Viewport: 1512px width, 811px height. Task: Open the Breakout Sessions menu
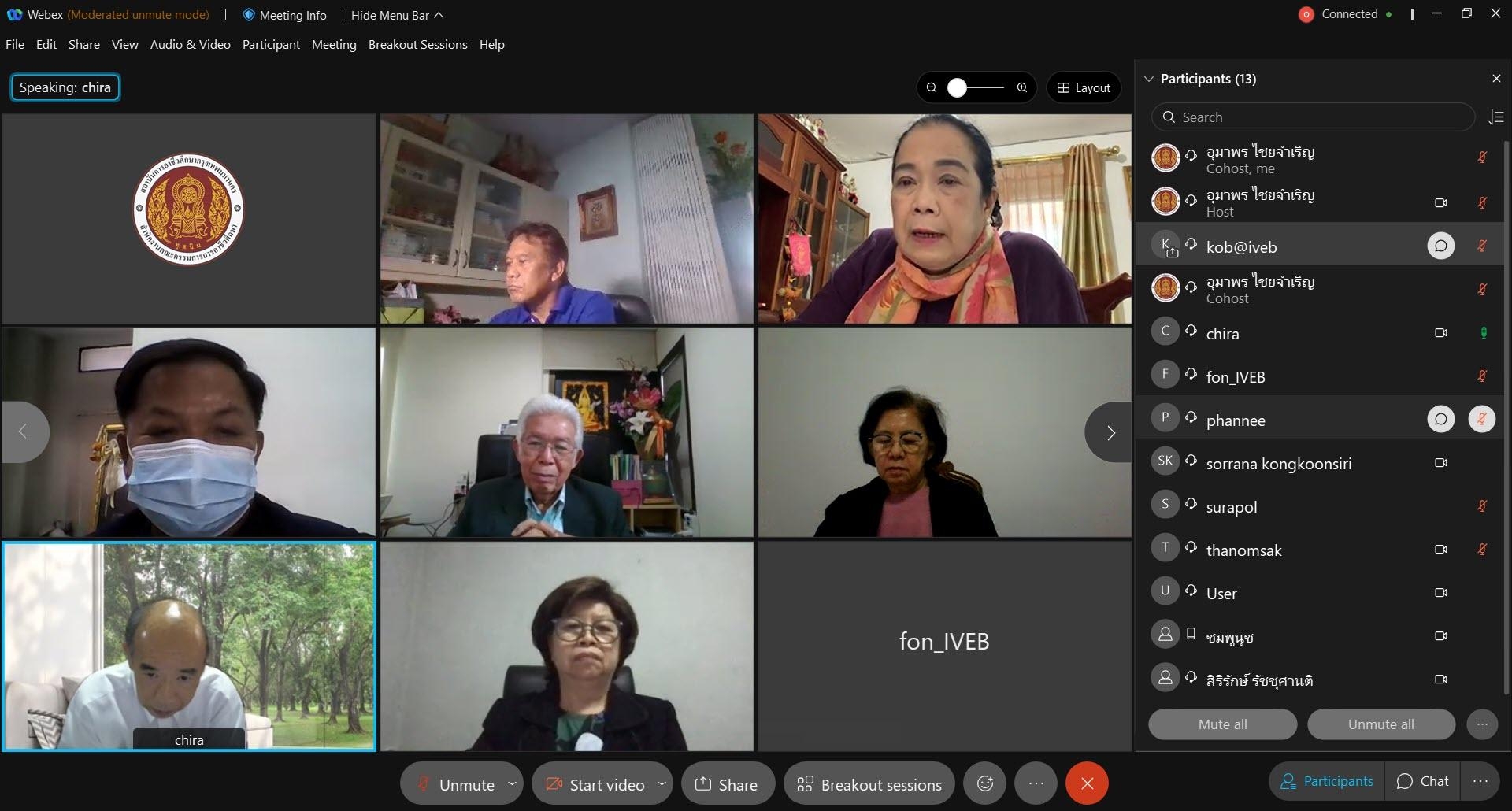click(417, 45)
